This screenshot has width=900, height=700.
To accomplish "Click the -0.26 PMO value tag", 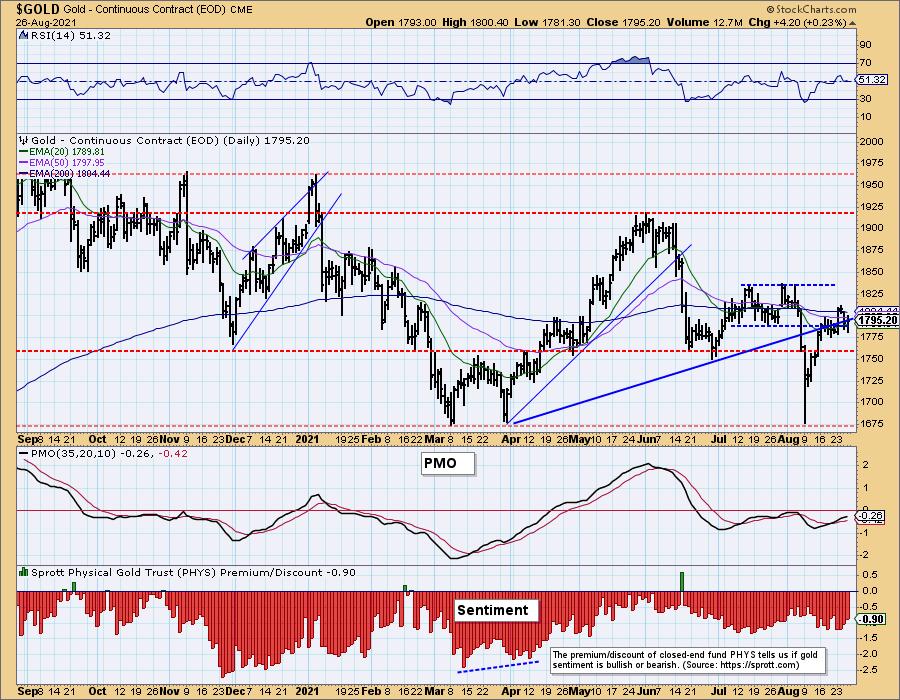I will pyautogui.click(x=871, y=515).
